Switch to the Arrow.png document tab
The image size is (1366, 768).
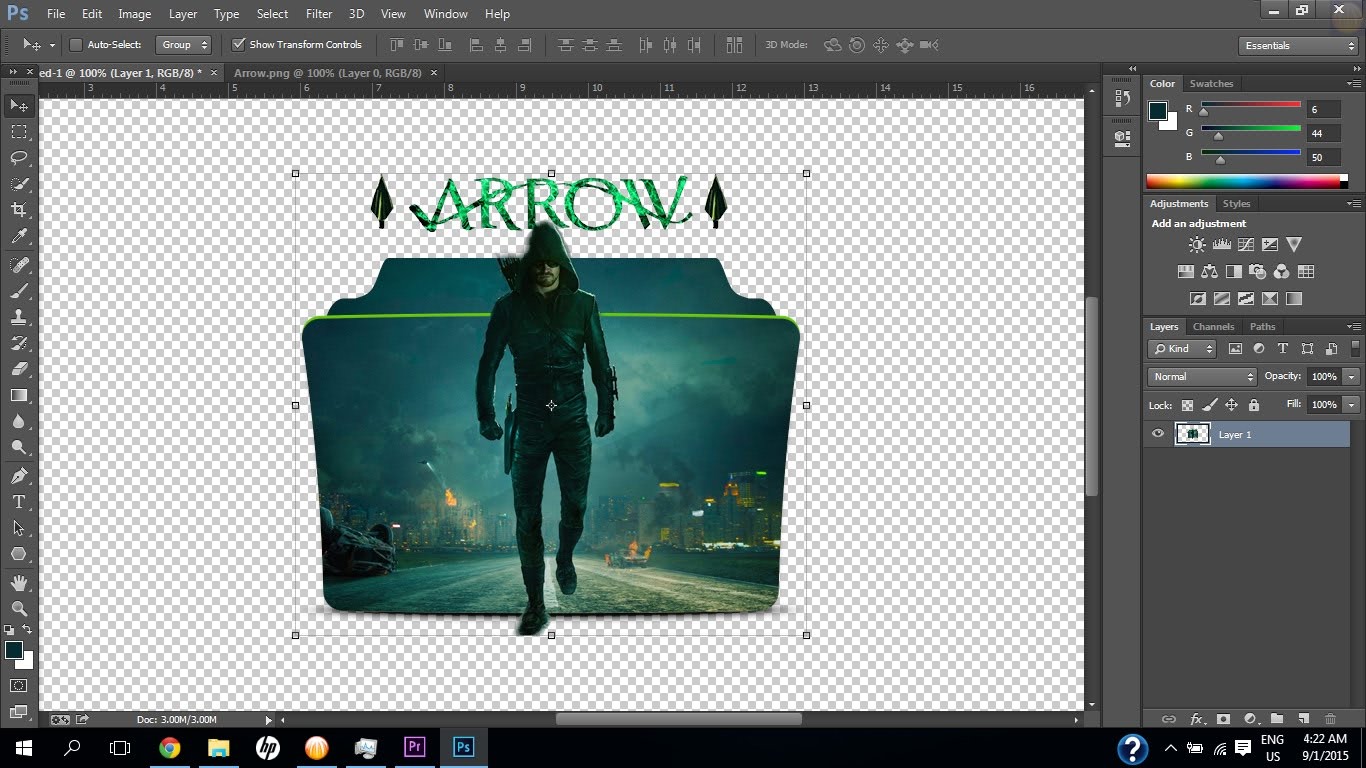click(x=327, y=73)
